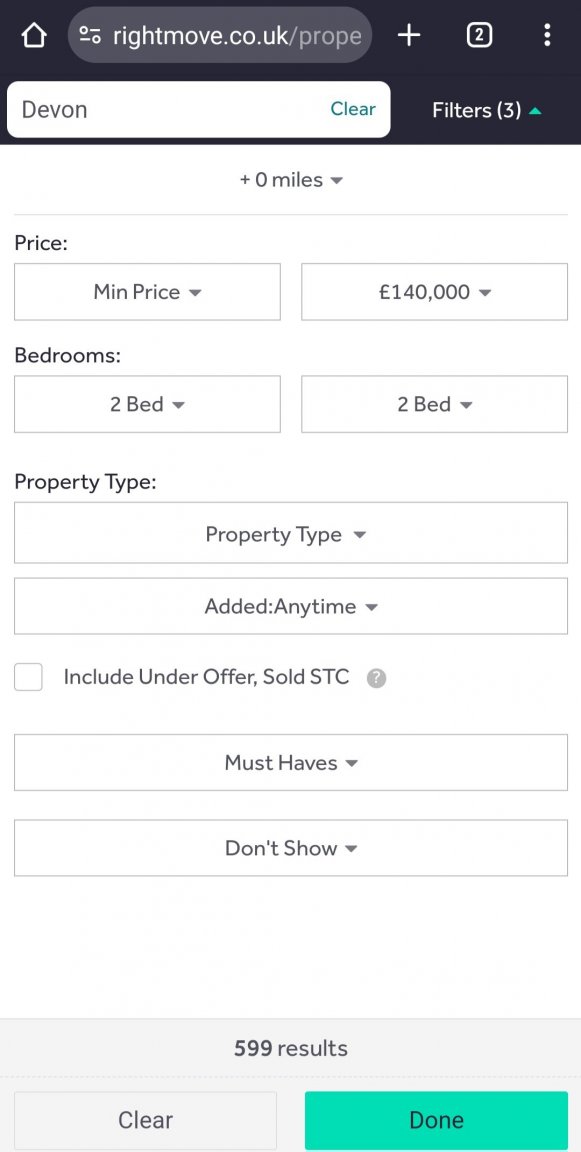The image size is (581, 1152).
Task: Open the Min Price dropdown
Action: [147, 292]
